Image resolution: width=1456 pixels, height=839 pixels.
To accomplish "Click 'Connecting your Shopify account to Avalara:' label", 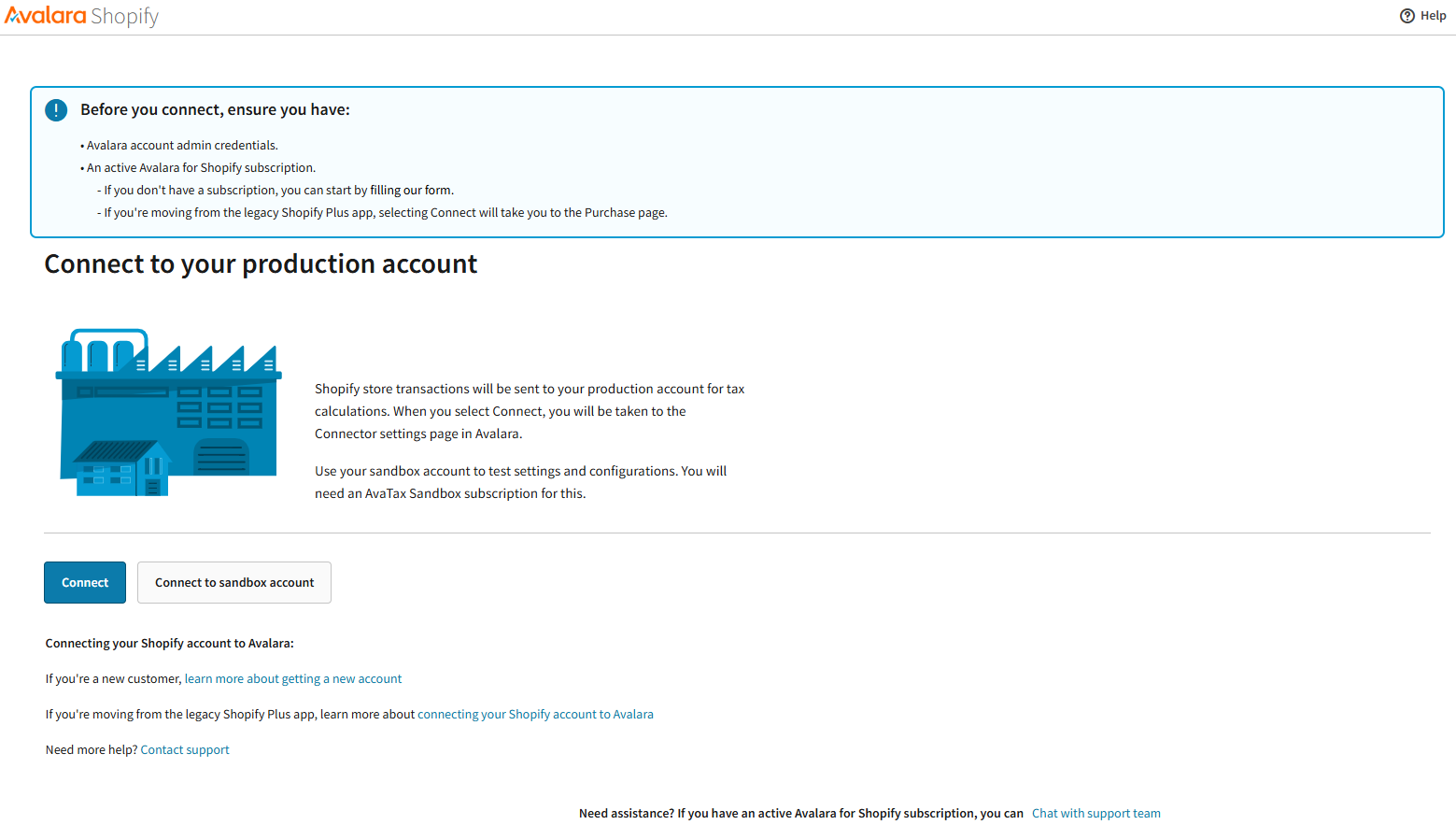I will (x=170, y=644).
